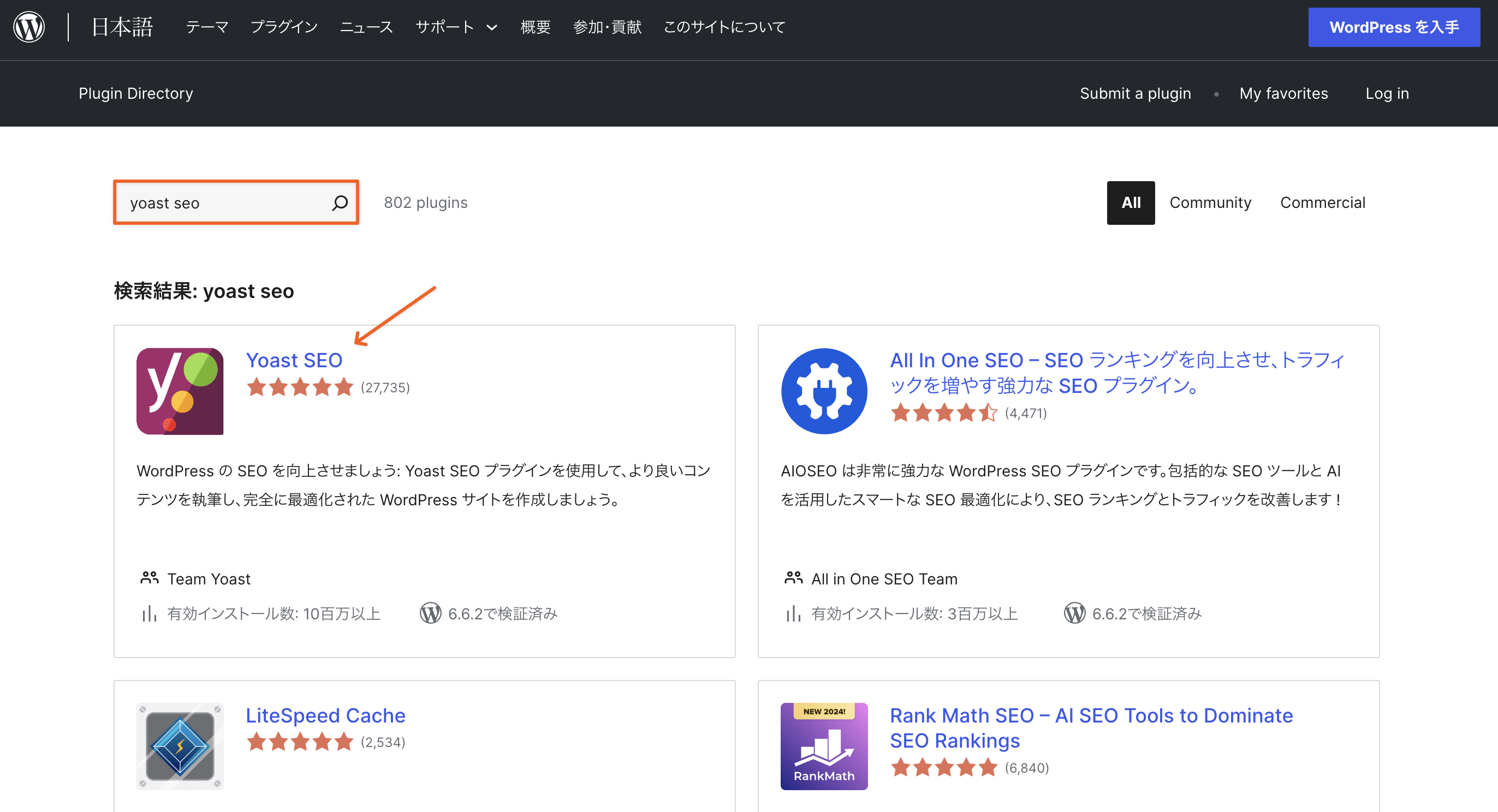Open My favorites link
1498x812 pixels.
(x=1283, y=93)
